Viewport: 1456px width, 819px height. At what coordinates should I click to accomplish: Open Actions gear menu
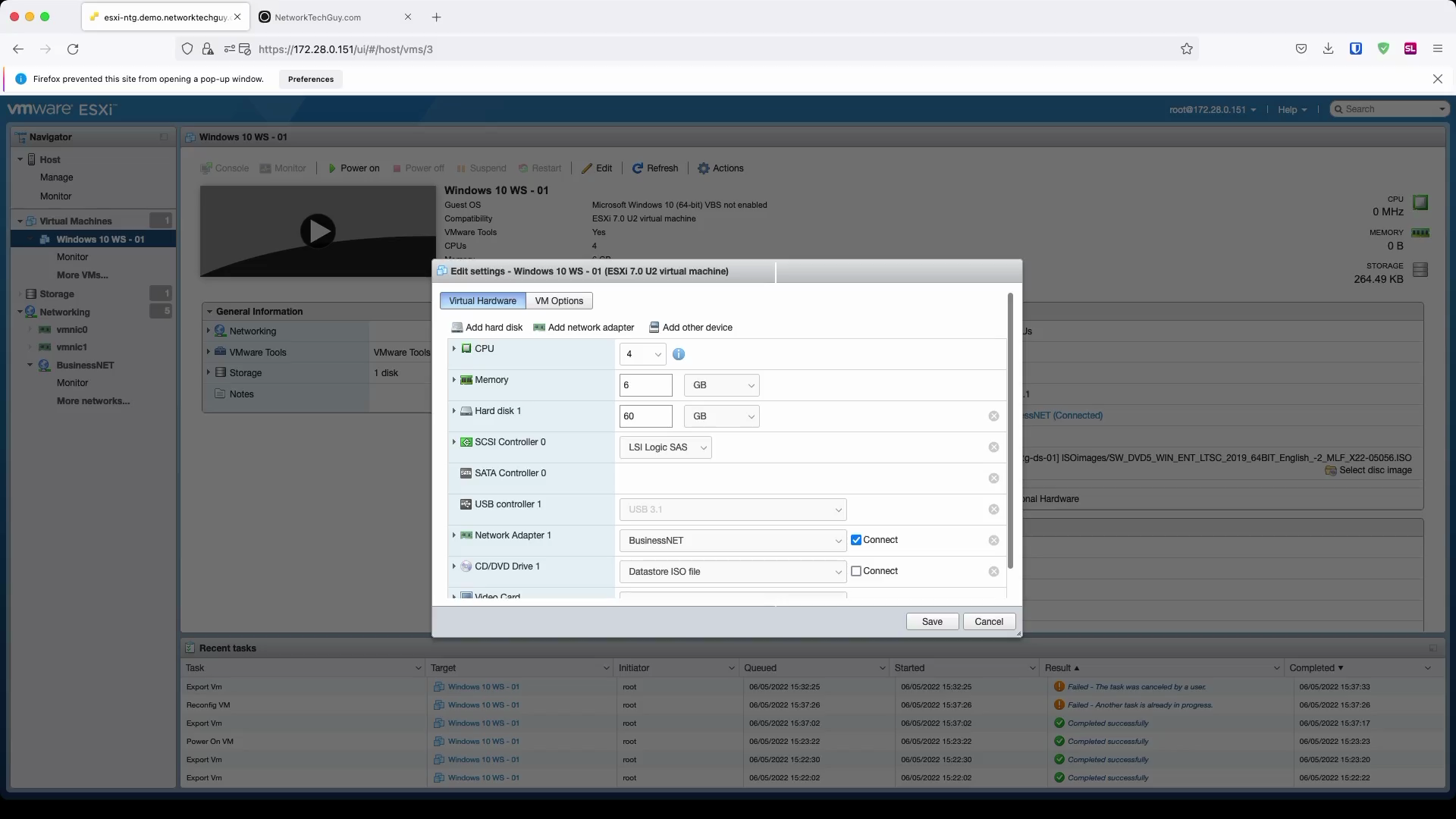(720, 168)
